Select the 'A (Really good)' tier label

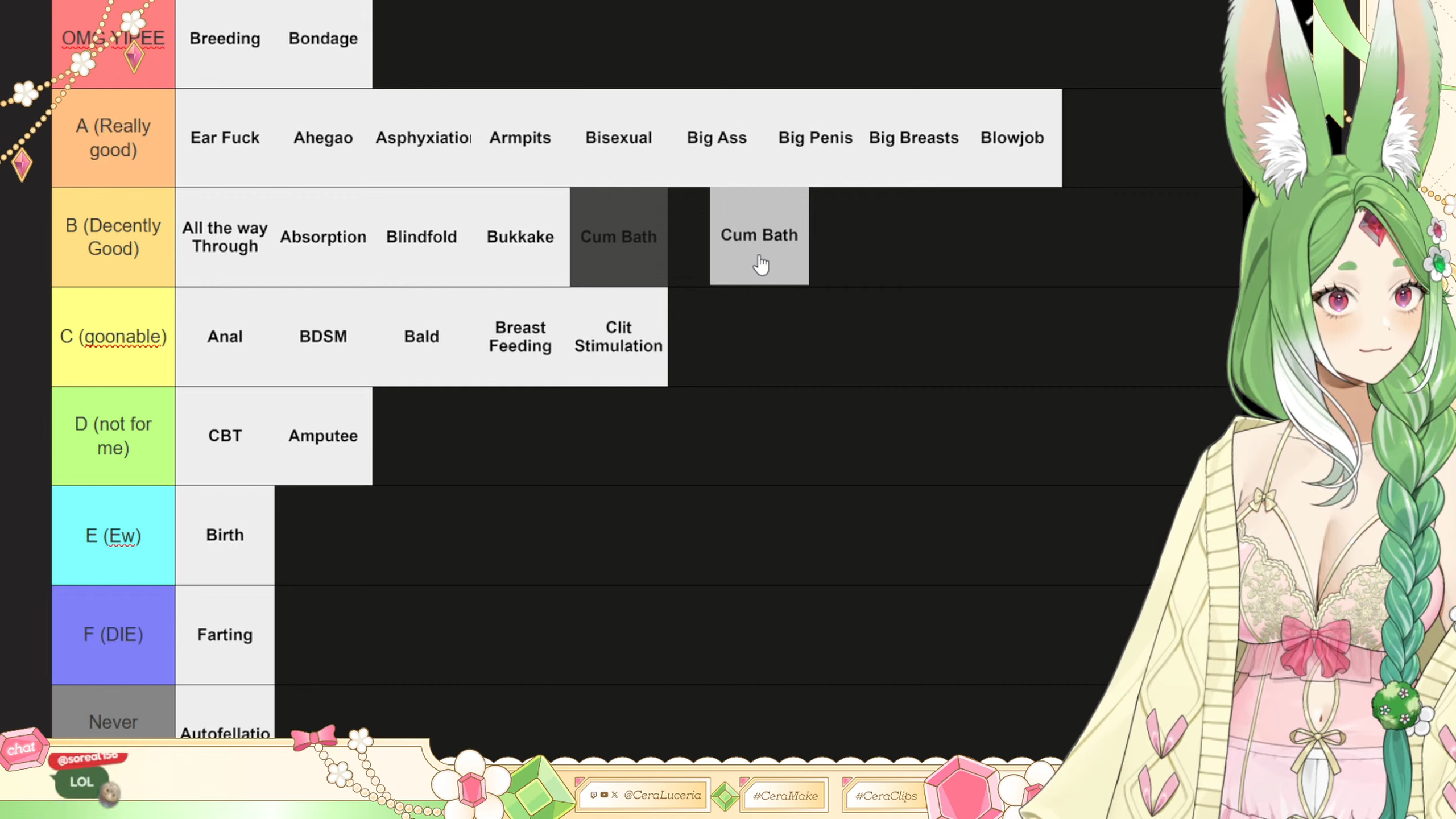[x=113, y=138]
